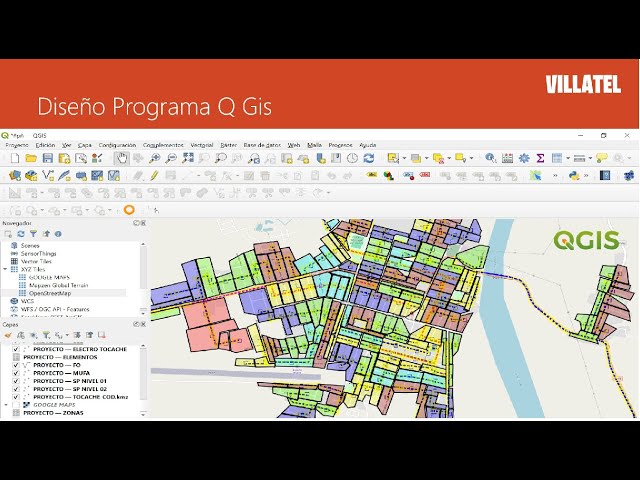Save project with the floppy disk icon
Image resolution: width=640 pixels, height=480 pixels.
(48, 158)
